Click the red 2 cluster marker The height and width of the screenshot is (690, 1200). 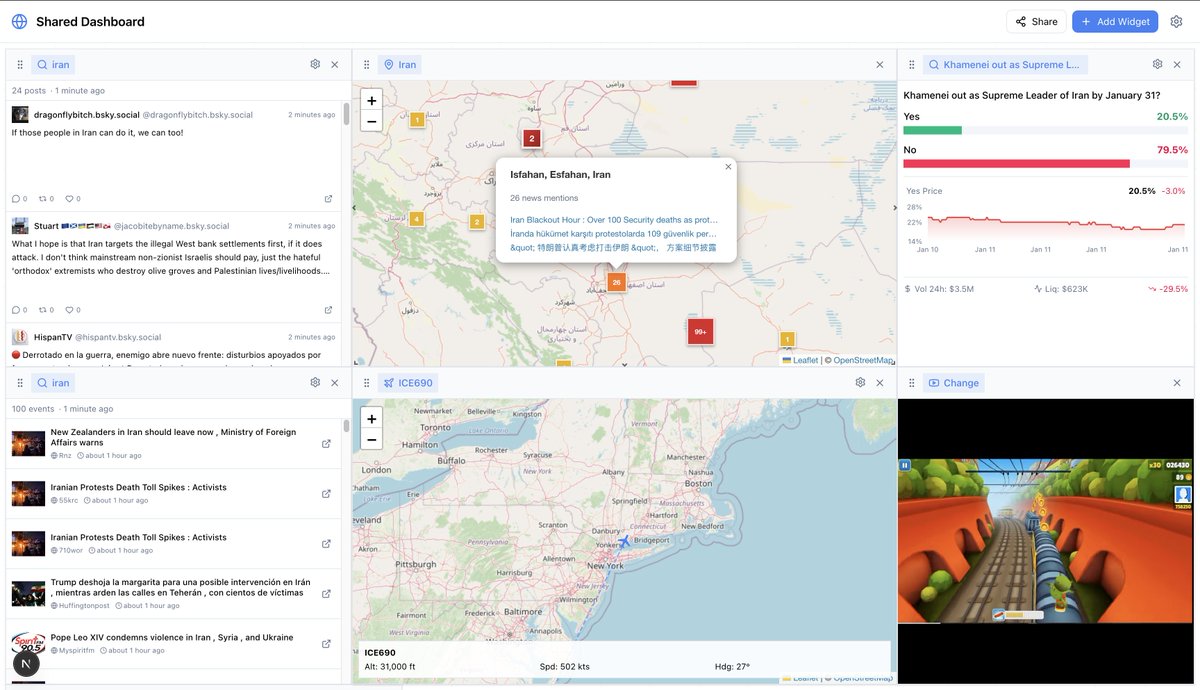[x=532, y=138]
